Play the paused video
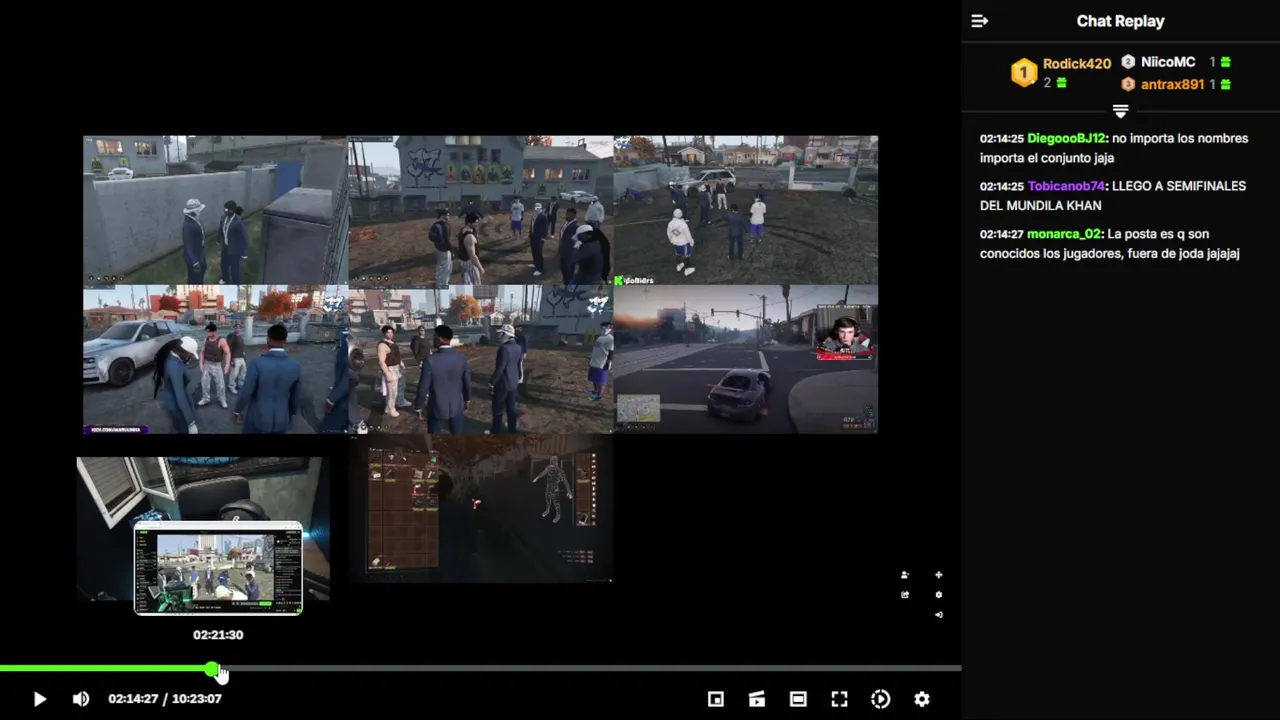1280x720 pixels. click(x=39, y=699)
